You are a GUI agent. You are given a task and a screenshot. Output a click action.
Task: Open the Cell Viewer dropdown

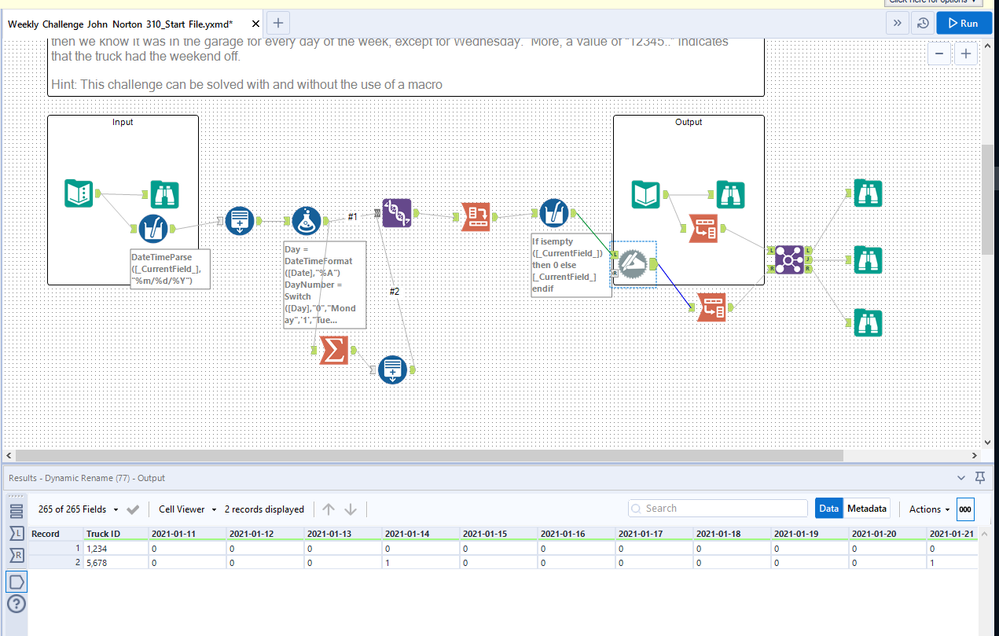tap(187, 509)
